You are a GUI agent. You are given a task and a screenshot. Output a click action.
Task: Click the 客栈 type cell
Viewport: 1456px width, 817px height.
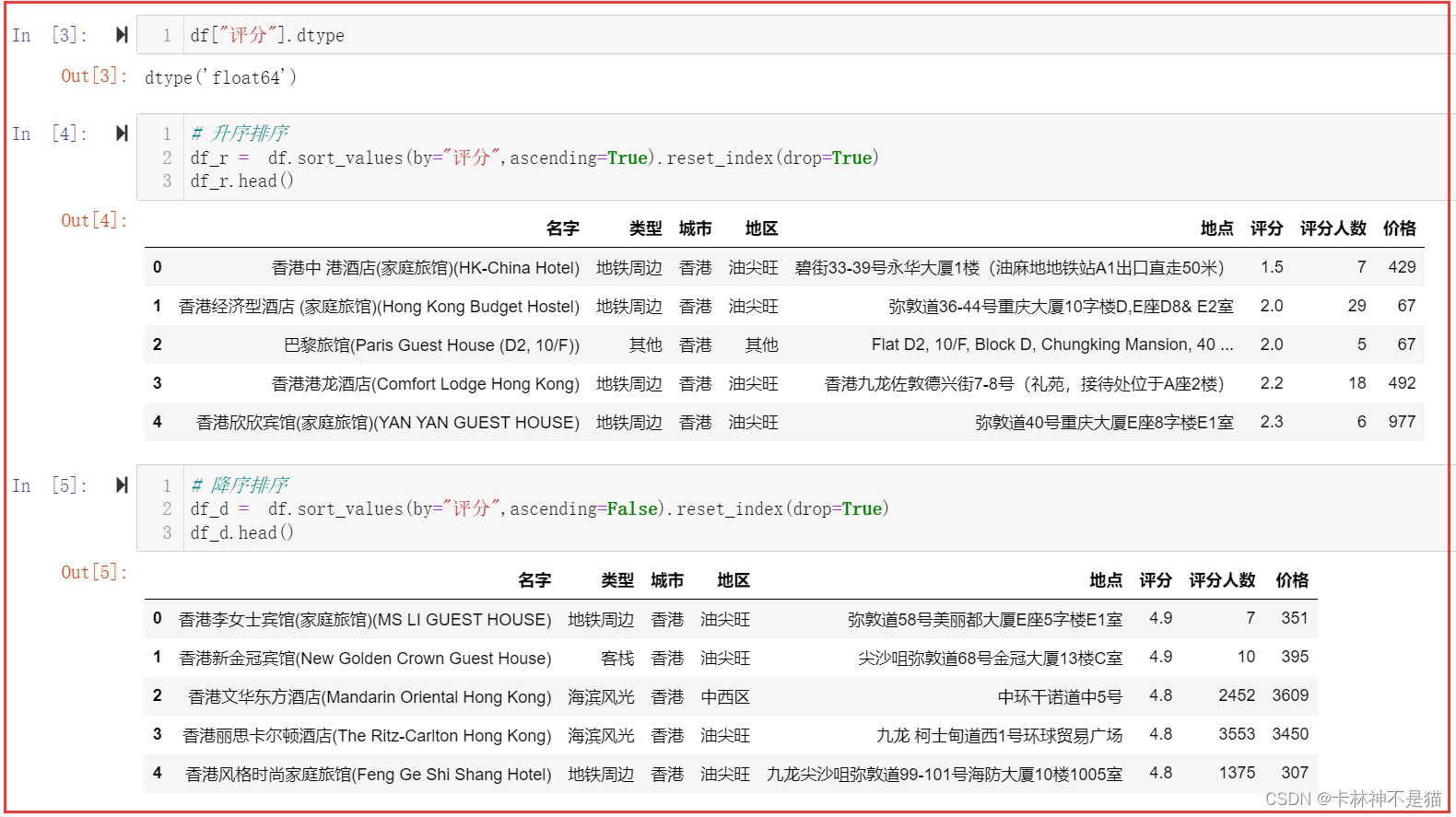pyautogui.click(x=617, y=659)
